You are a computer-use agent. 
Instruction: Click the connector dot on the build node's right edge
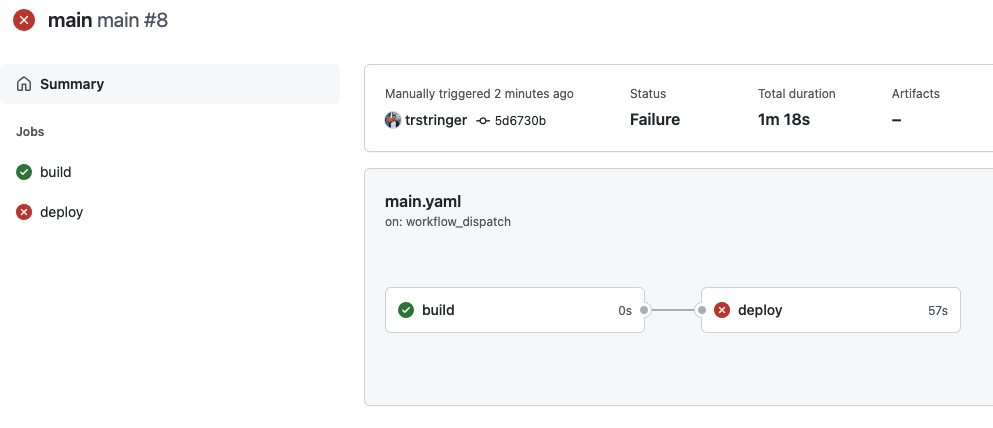pos(645,310)
